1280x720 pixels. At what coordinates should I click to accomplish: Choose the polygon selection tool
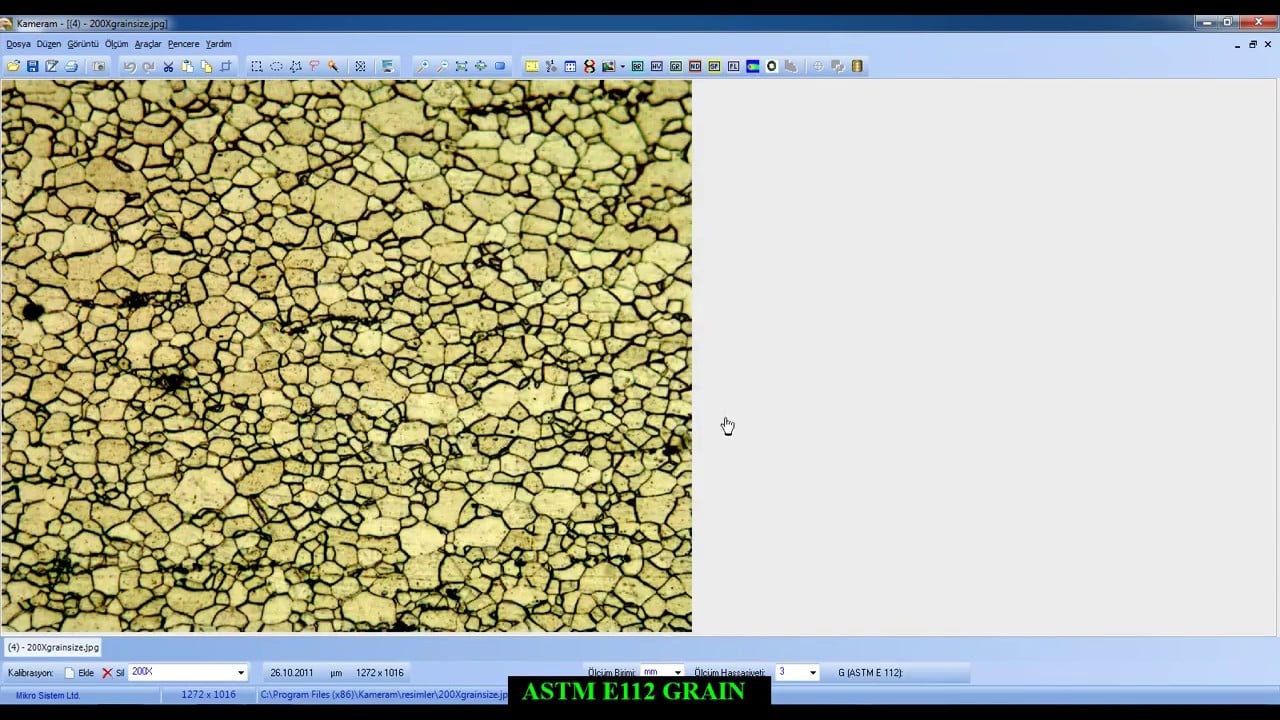point(295,66)
